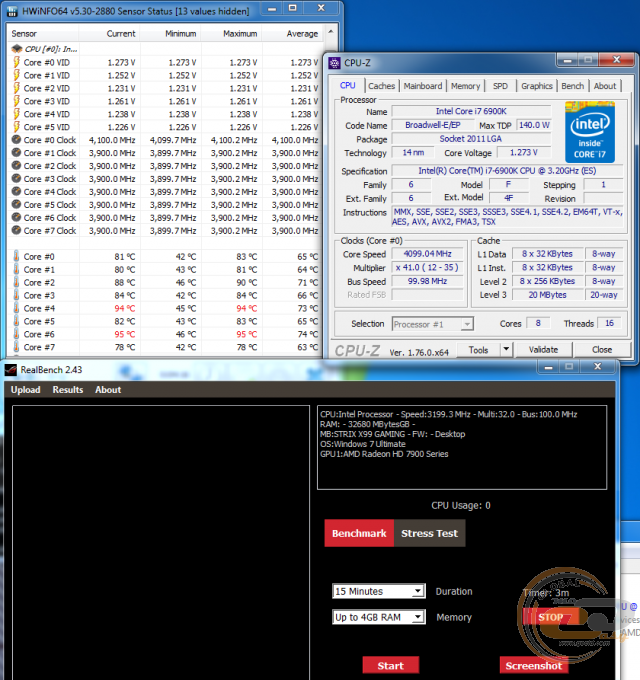This screenshot has width=640, height=680.
Task: Click the Threads value 16 in CPU-Z
Action: click(x=609, y=323)
